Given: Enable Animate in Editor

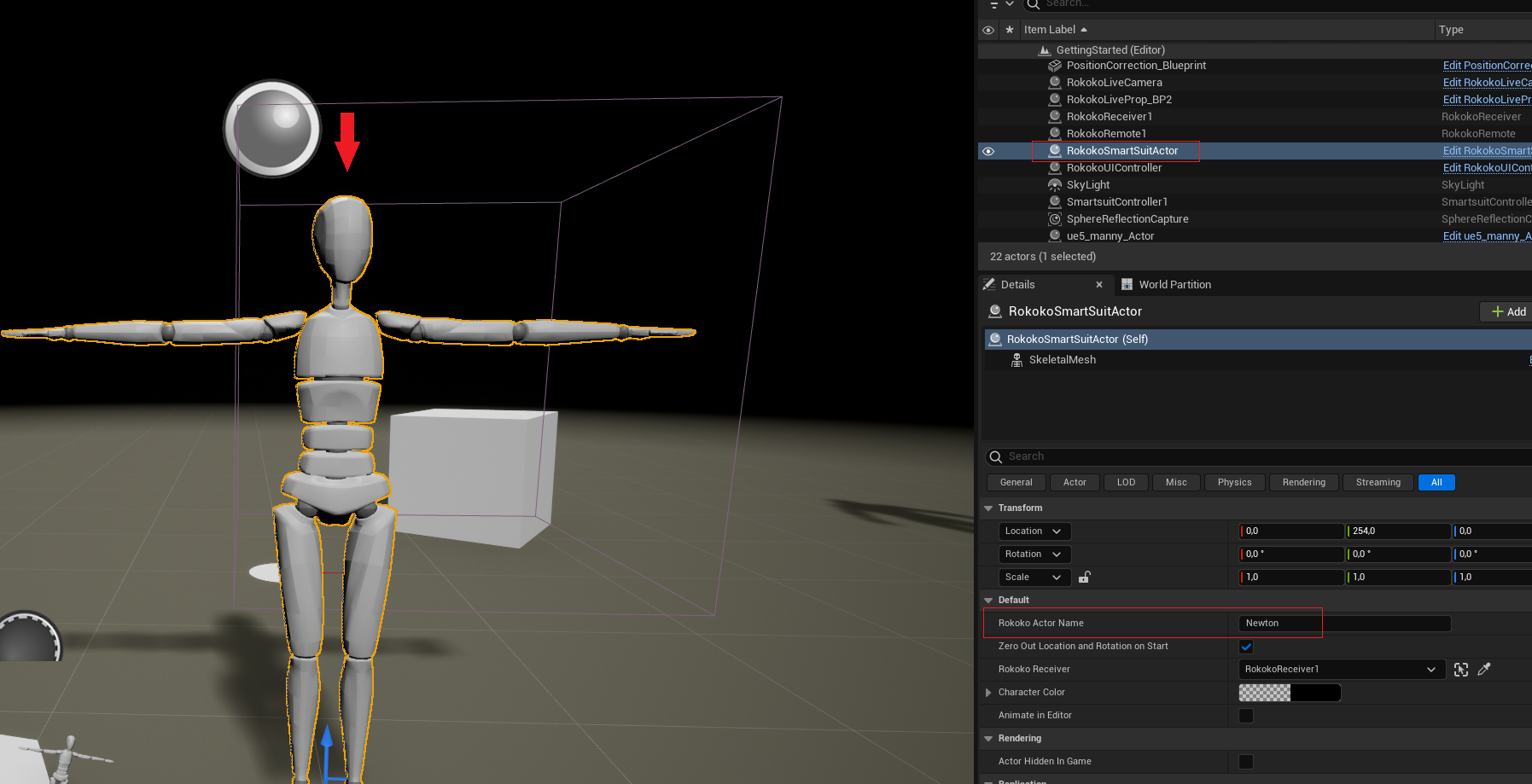Looking at the screenshot, I should tap(1246, 715).
